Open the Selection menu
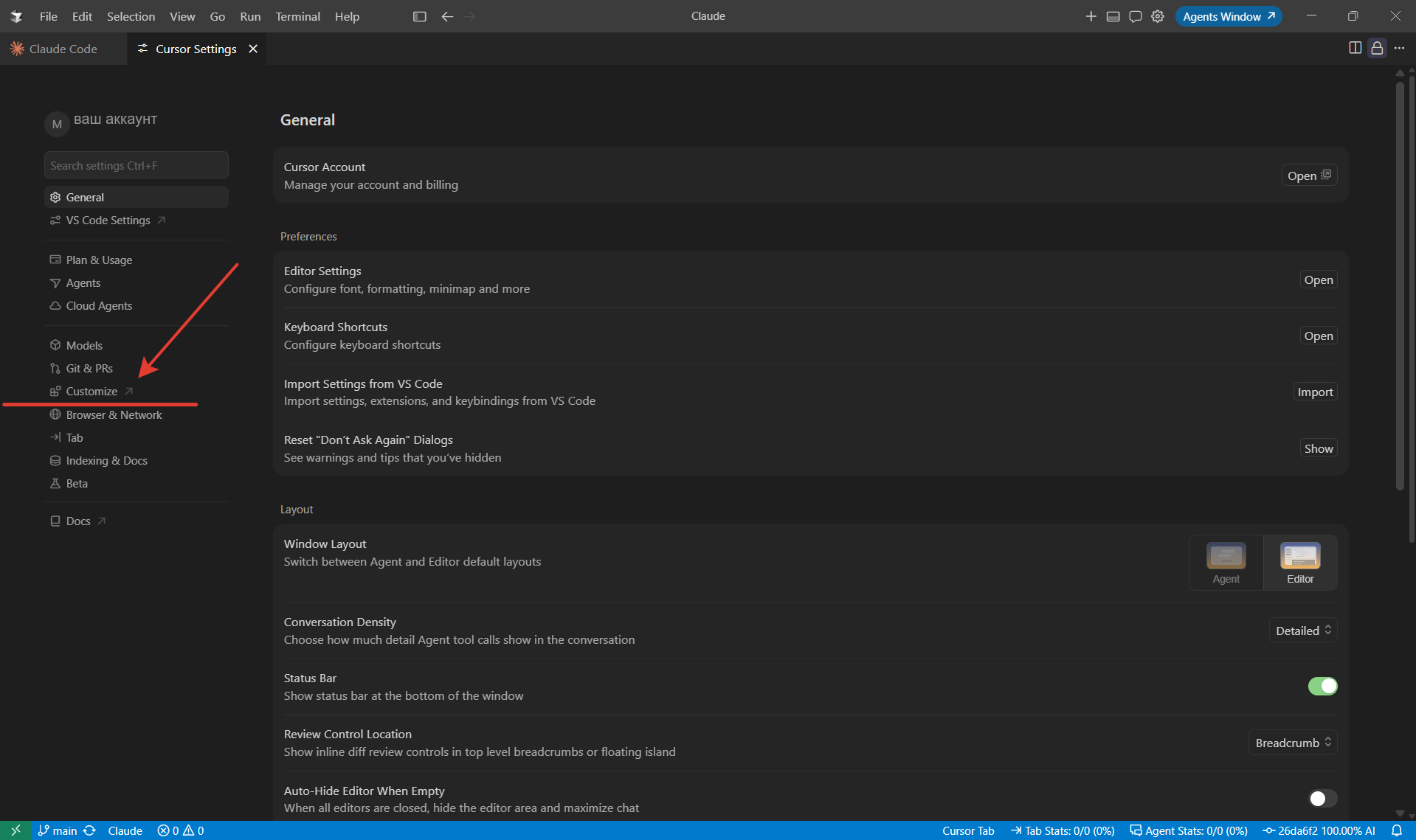 pyautogui.click(x=131, y=16)
